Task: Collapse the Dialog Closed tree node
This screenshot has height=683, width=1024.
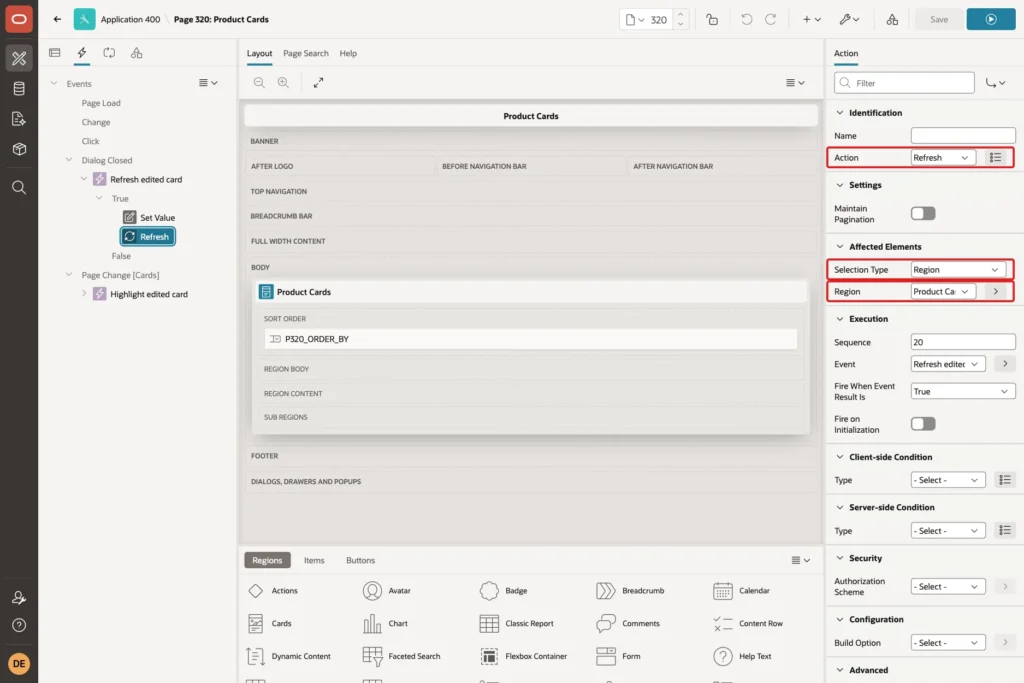Action: tap(69, 160)
